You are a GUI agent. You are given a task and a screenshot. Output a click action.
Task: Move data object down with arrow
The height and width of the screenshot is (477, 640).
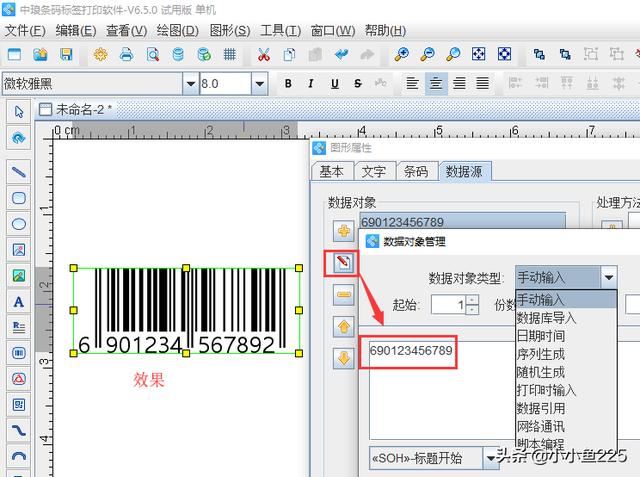(x=344, y=358)
